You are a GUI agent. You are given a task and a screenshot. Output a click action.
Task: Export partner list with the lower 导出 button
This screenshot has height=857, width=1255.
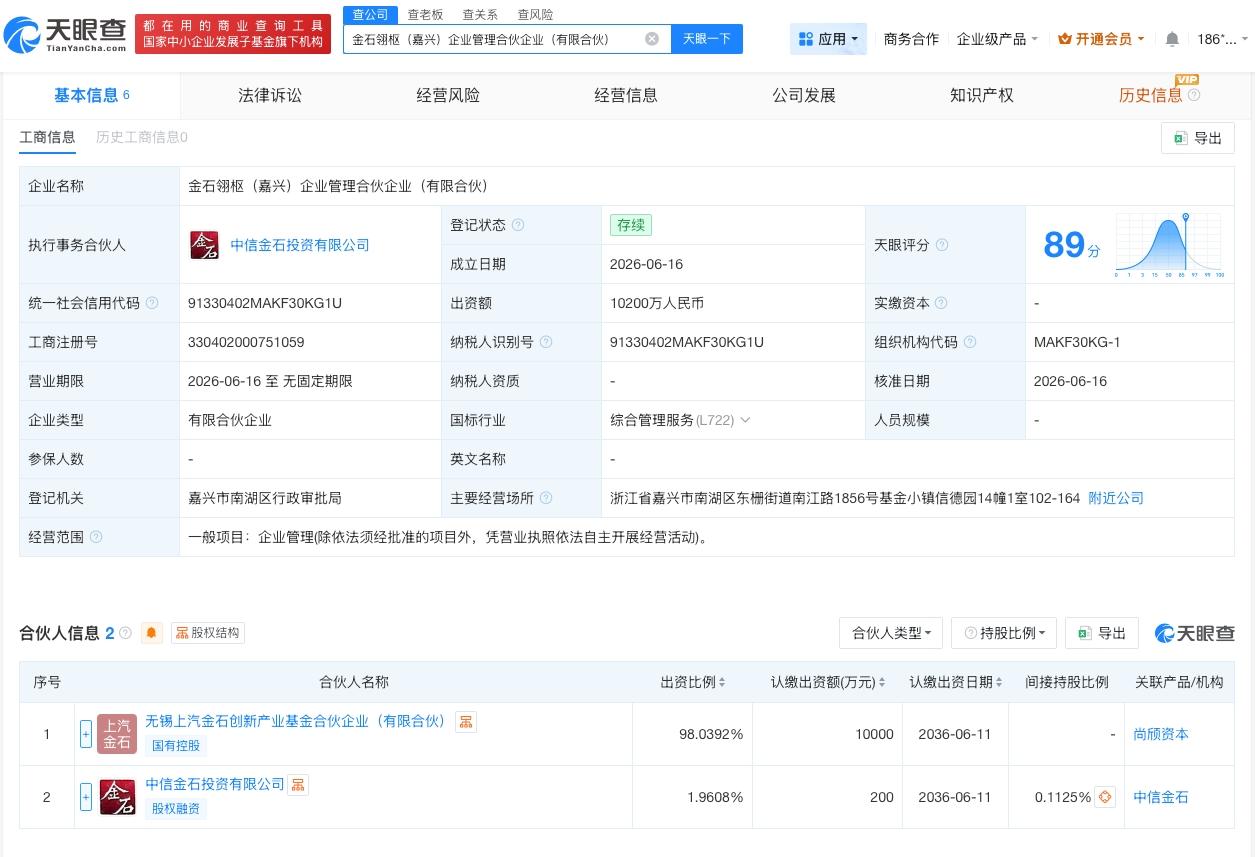coord(1102,633)
